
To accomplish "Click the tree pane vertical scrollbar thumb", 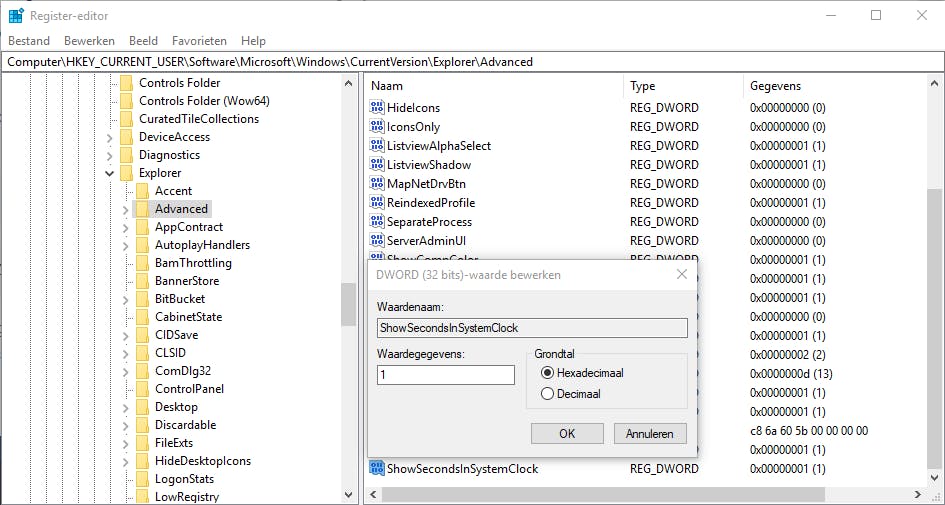I will coord(348,305).
